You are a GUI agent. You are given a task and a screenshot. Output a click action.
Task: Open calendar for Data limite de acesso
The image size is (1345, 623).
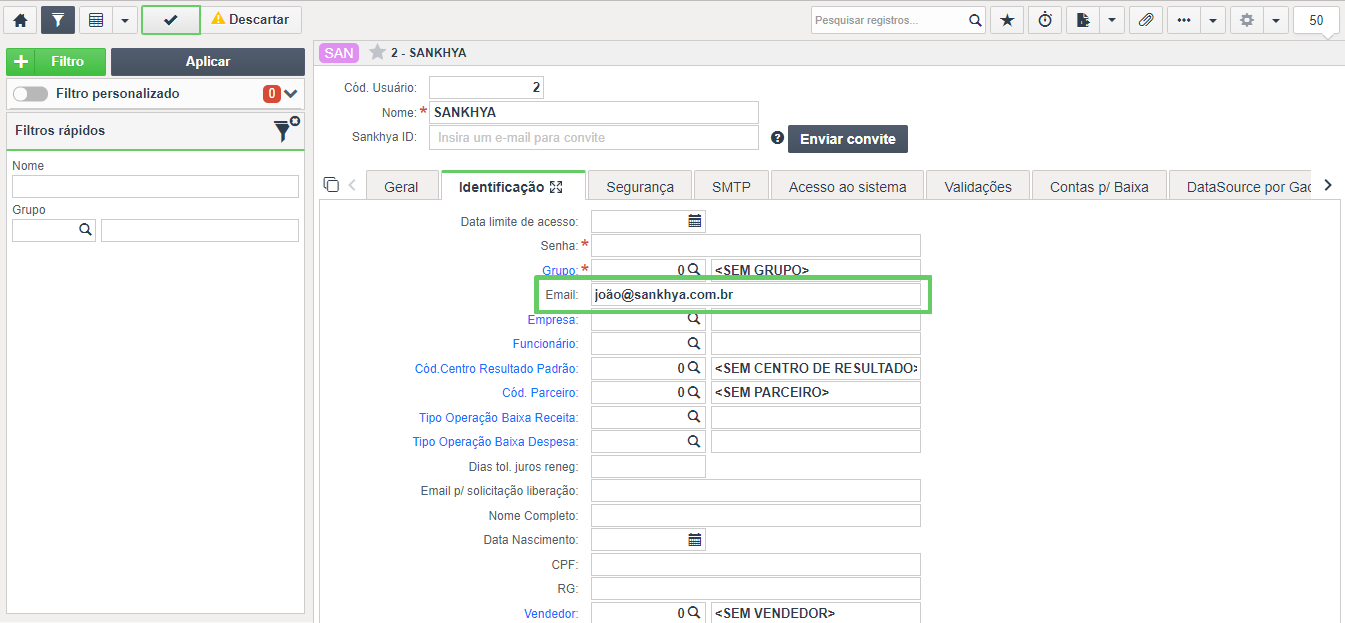tap(695, 221)
